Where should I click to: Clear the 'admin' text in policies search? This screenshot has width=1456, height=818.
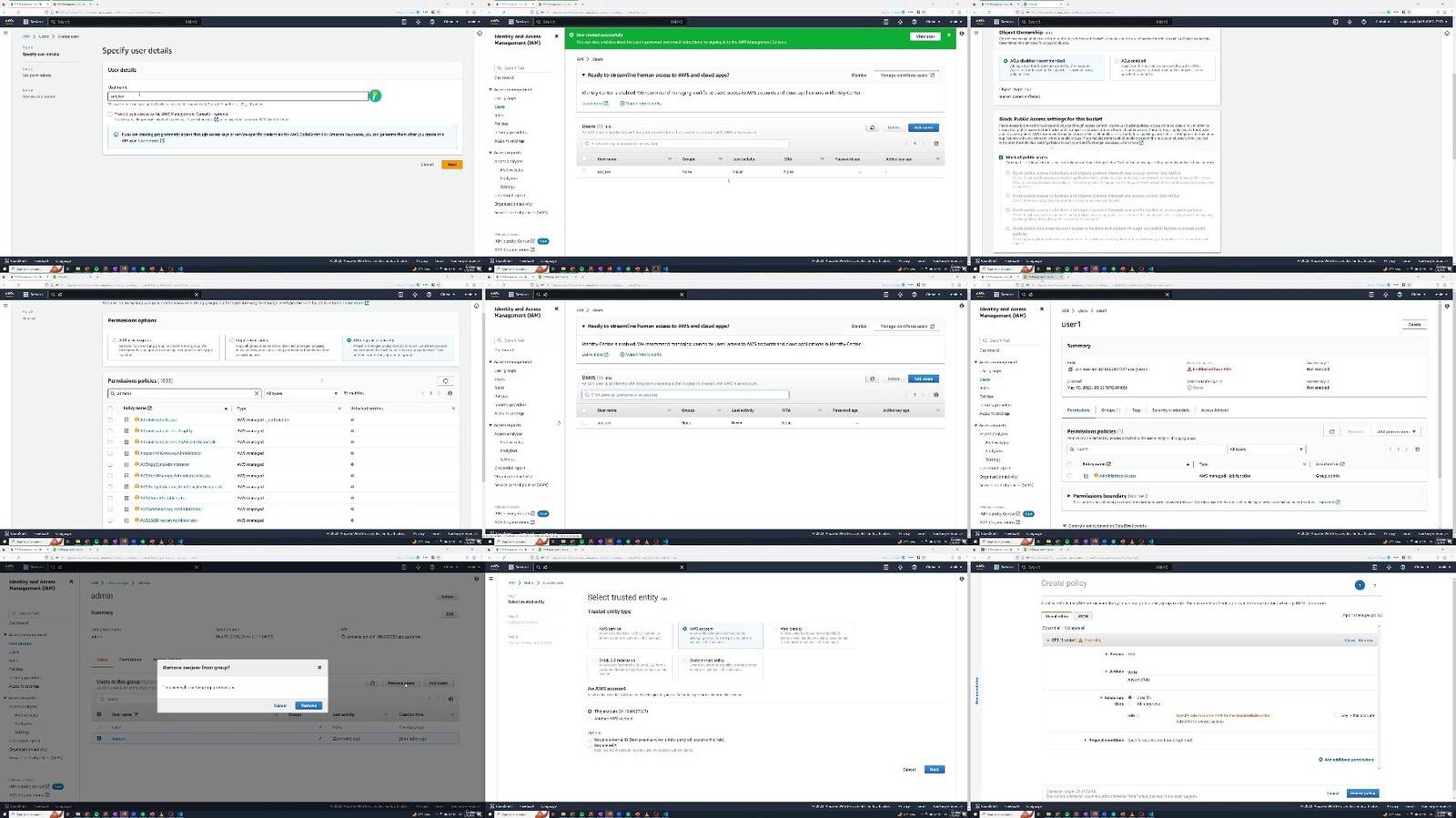coord(257,393)
